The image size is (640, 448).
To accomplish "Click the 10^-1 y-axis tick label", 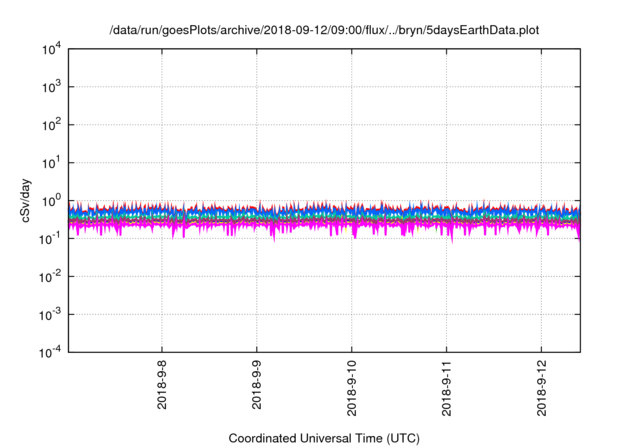I will click(51, 238).
